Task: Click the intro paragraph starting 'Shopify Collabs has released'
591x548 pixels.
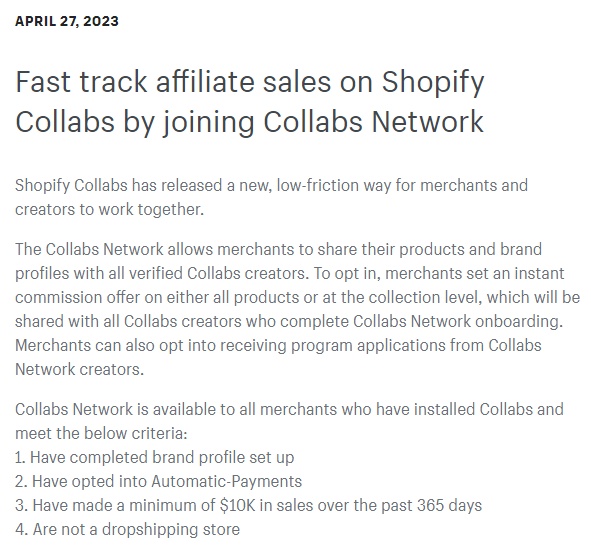Action: pyautogui.click(x=271, y=197)
